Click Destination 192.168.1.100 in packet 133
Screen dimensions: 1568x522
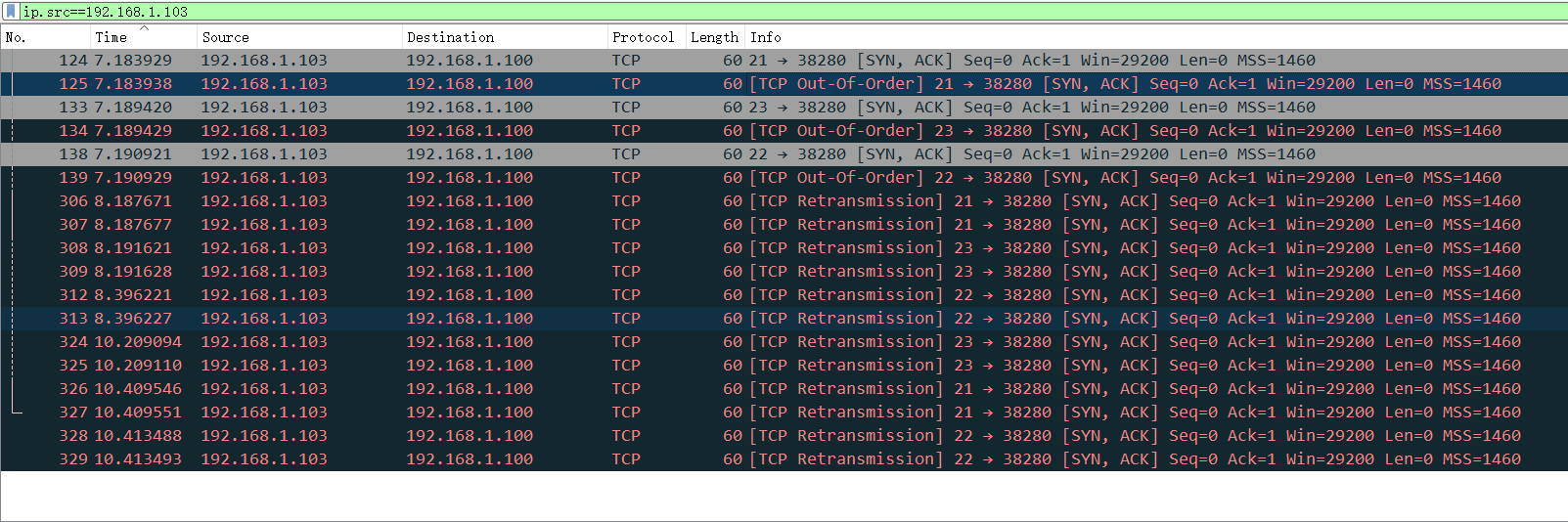[470, 108]
